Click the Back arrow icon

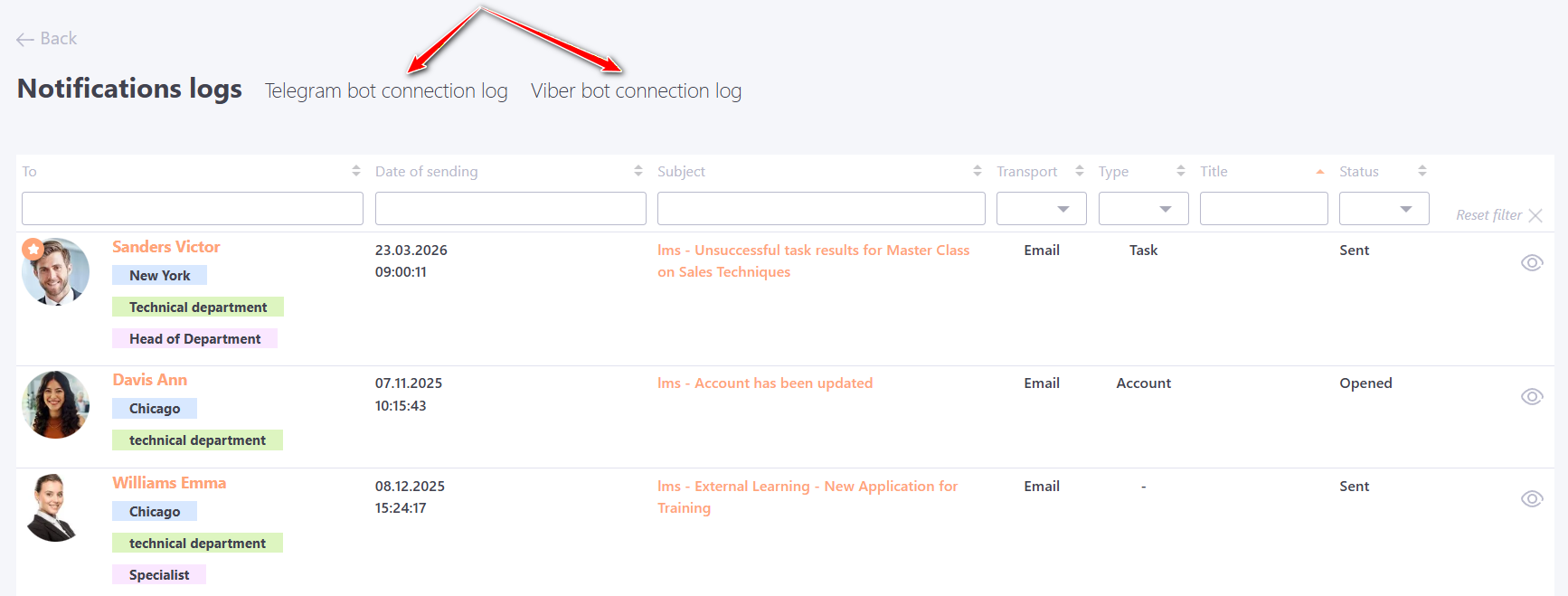pyautogui.click(x=25, y=39)
